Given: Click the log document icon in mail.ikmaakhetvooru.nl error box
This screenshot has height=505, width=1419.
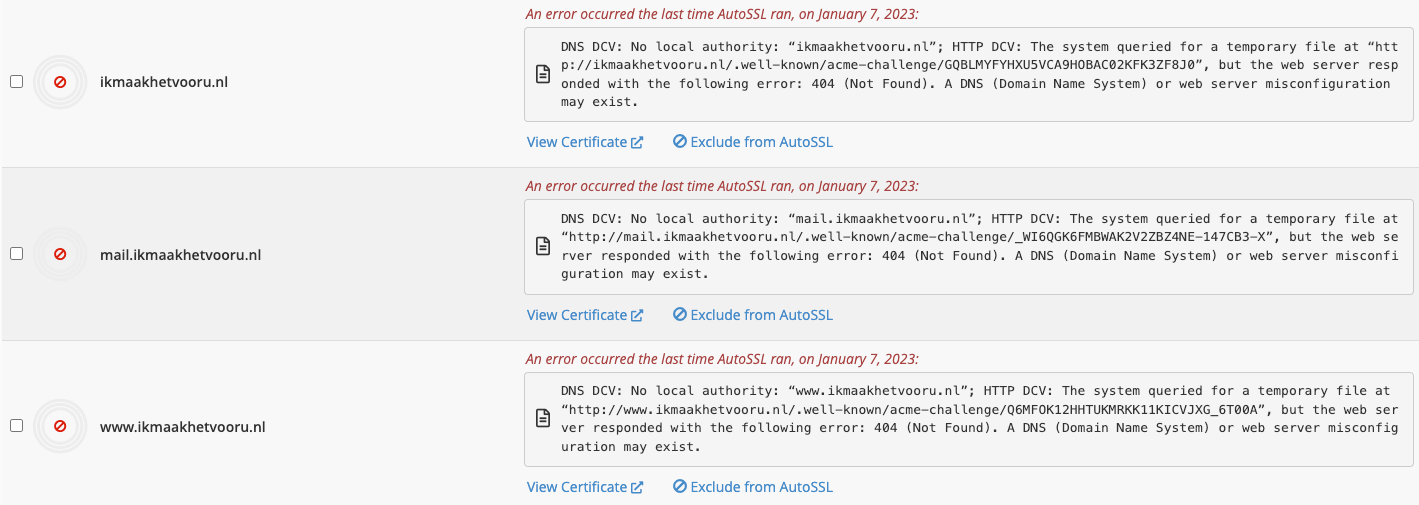Looking at the screenshot, I should 543,246.
